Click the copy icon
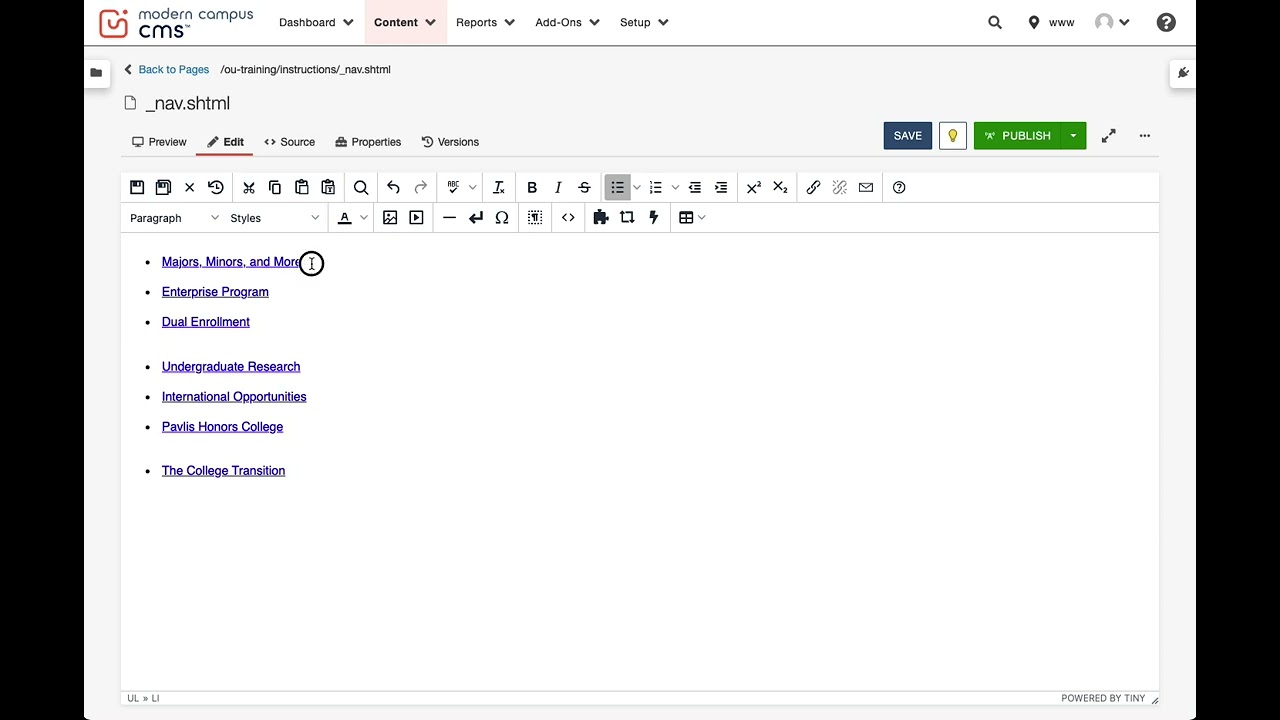 (275, 187)
